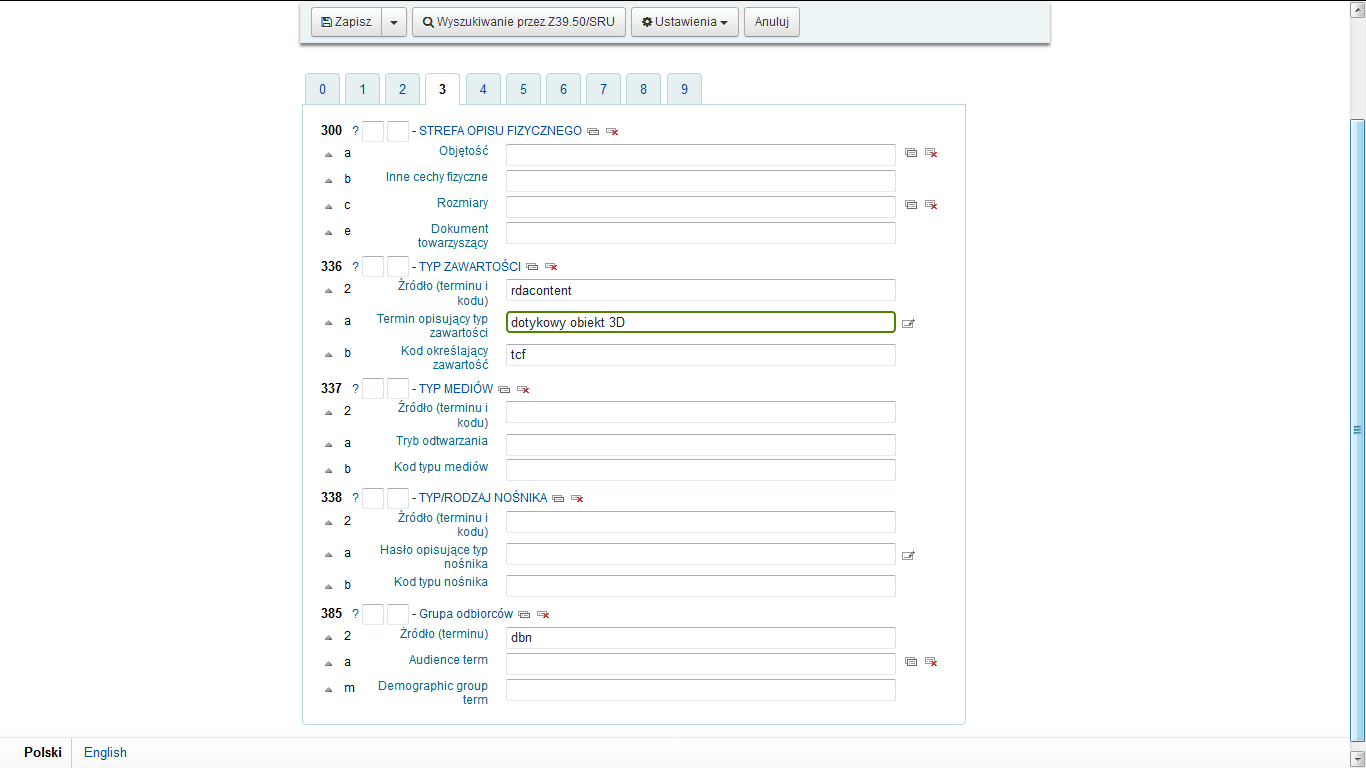Viewport: 1366px width, 768px height.
Task: Delete the Audience term subfield
Action: tap(931, 662)
